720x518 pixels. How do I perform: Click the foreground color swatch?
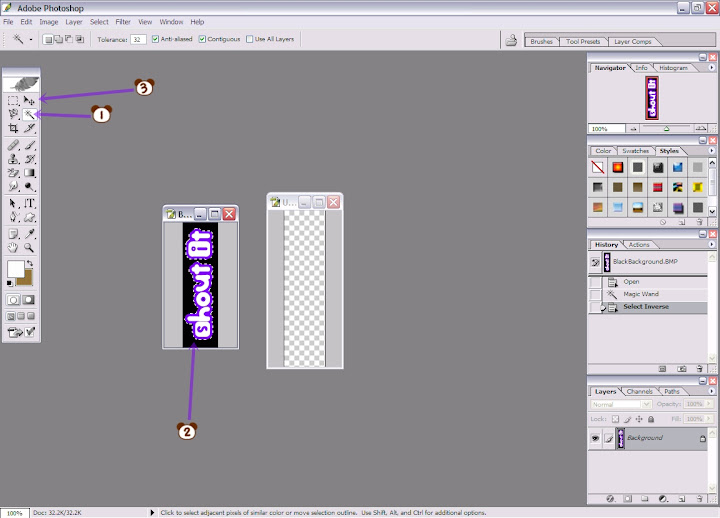tap(16, 269)
